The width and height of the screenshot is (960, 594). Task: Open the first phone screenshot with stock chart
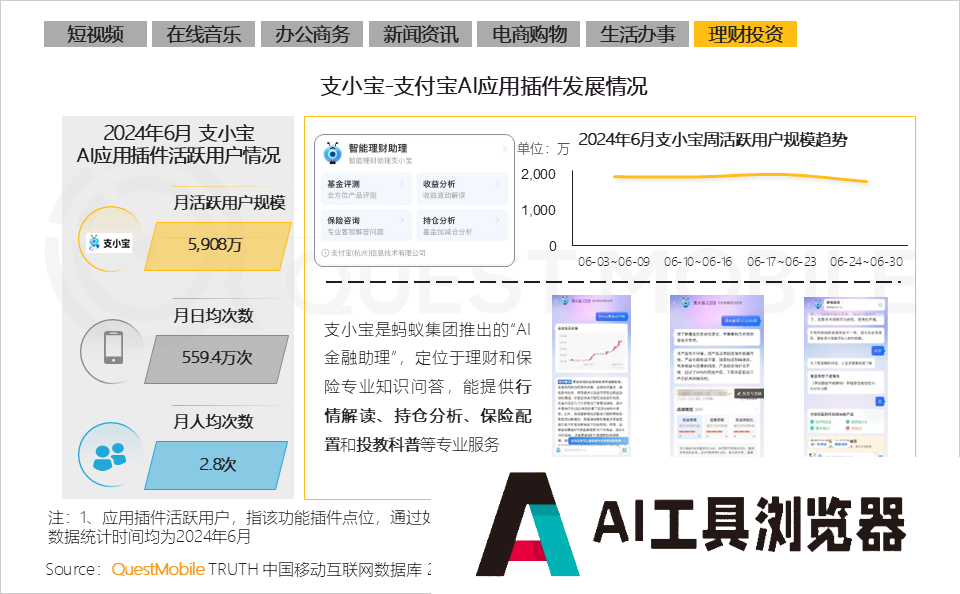coord(591,375)
